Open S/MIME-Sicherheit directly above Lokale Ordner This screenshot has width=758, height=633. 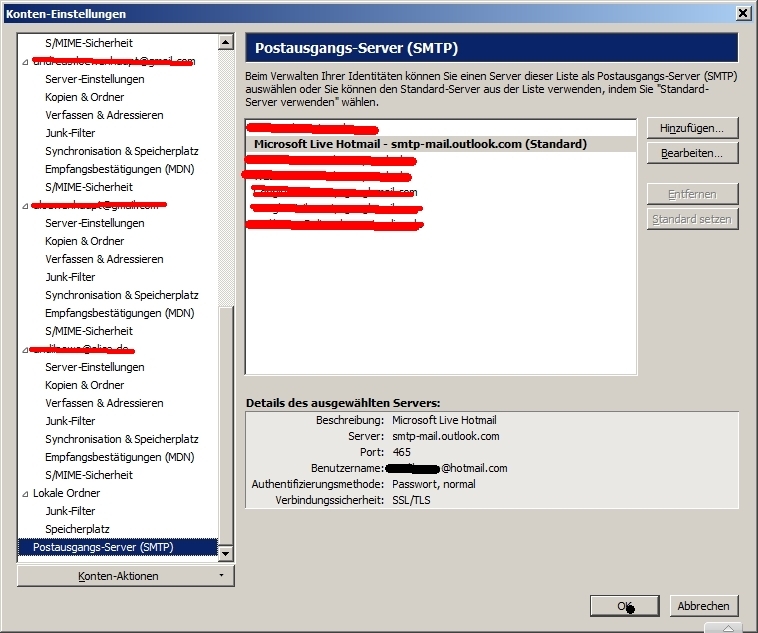pos(88,475)
